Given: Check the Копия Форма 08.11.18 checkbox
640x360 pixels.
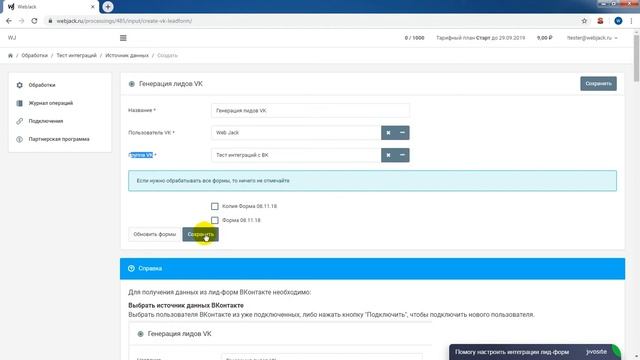Looking at the screenshot, I should (x=215, y=206).
